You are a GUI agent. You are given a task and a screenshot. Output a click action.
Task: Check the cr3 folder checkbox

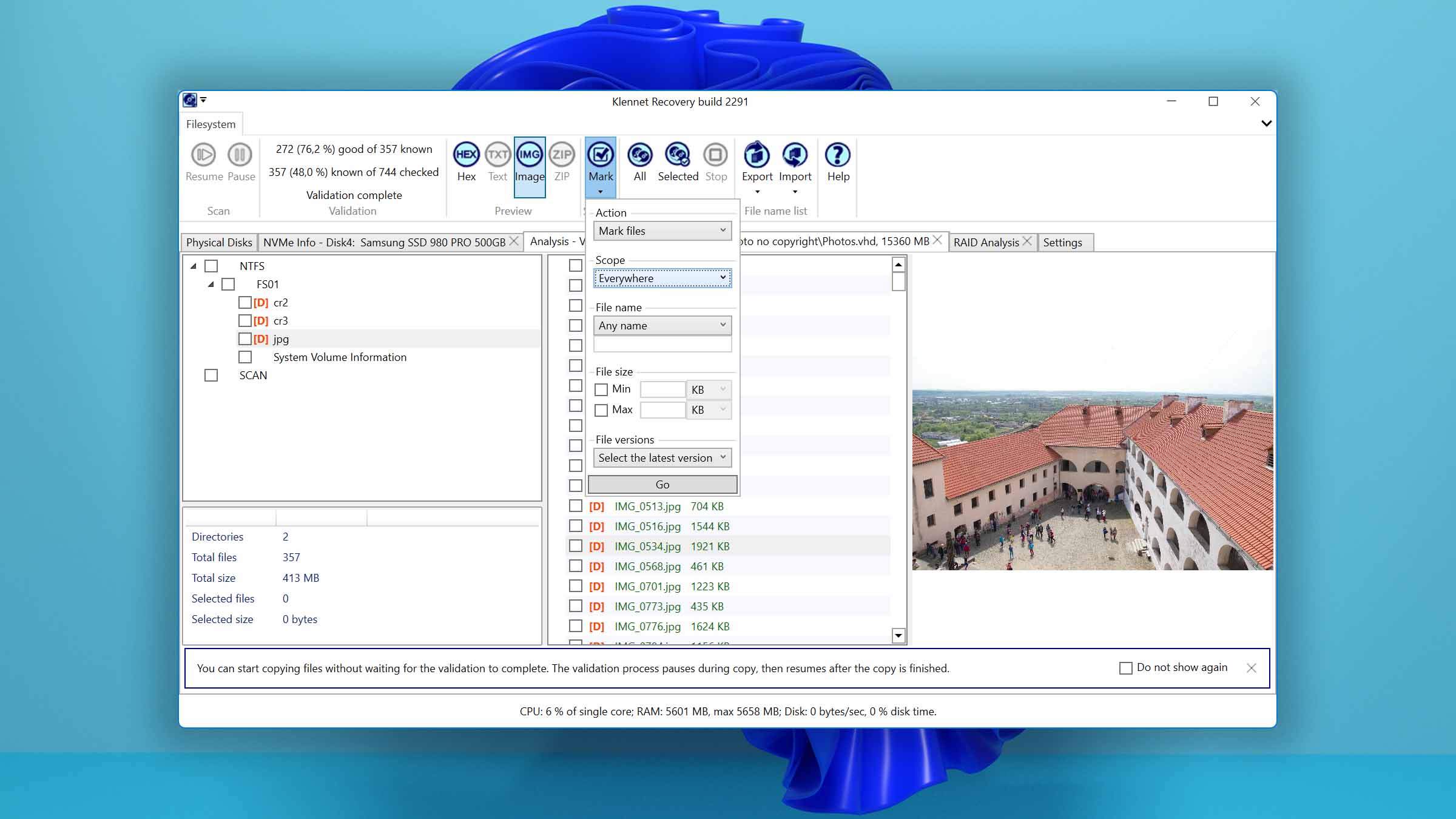click(245, 320)
